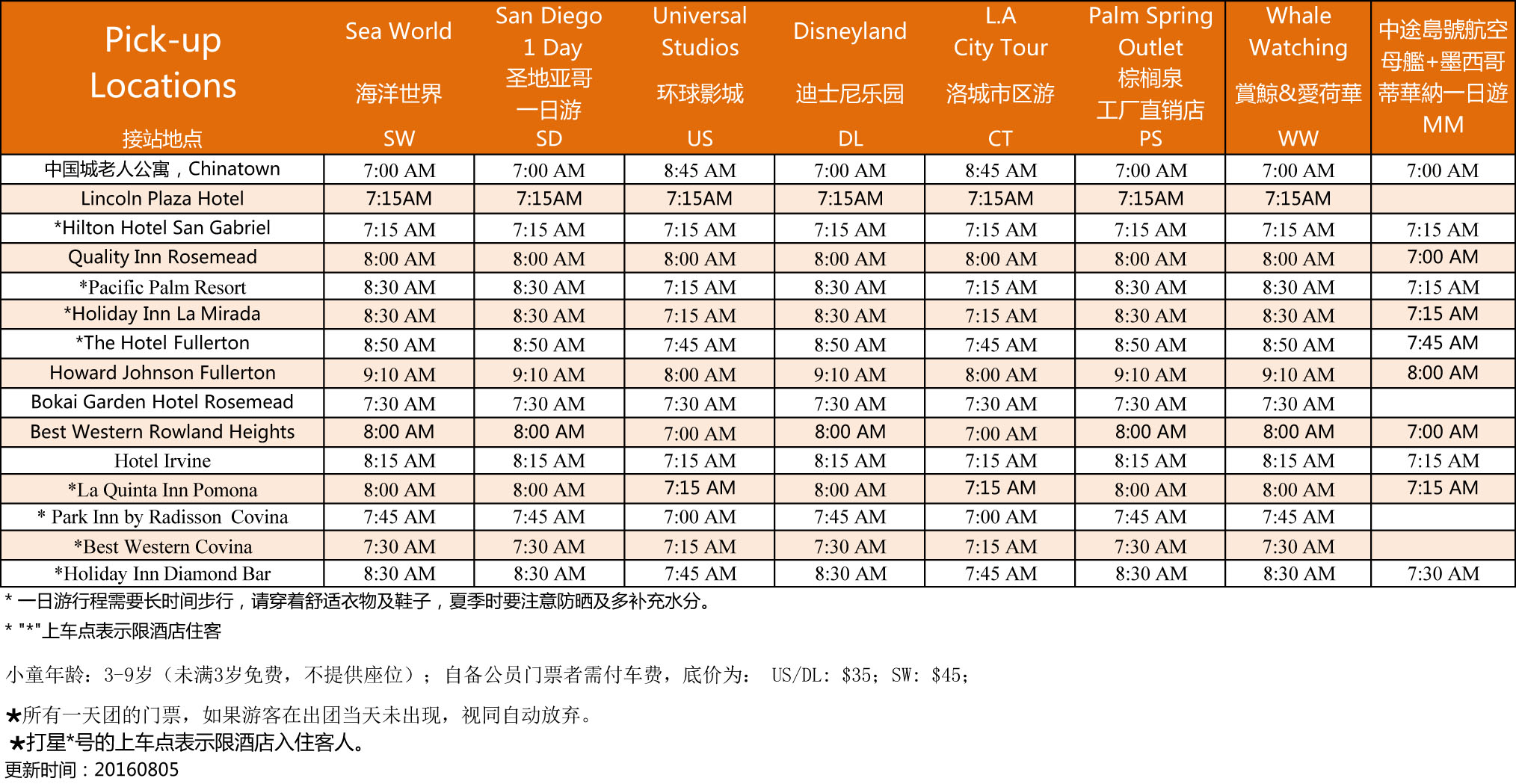1516x784 pixels.
Task: Click the note "*"上车点表示限酒店住客
Action: pos(113,632)
